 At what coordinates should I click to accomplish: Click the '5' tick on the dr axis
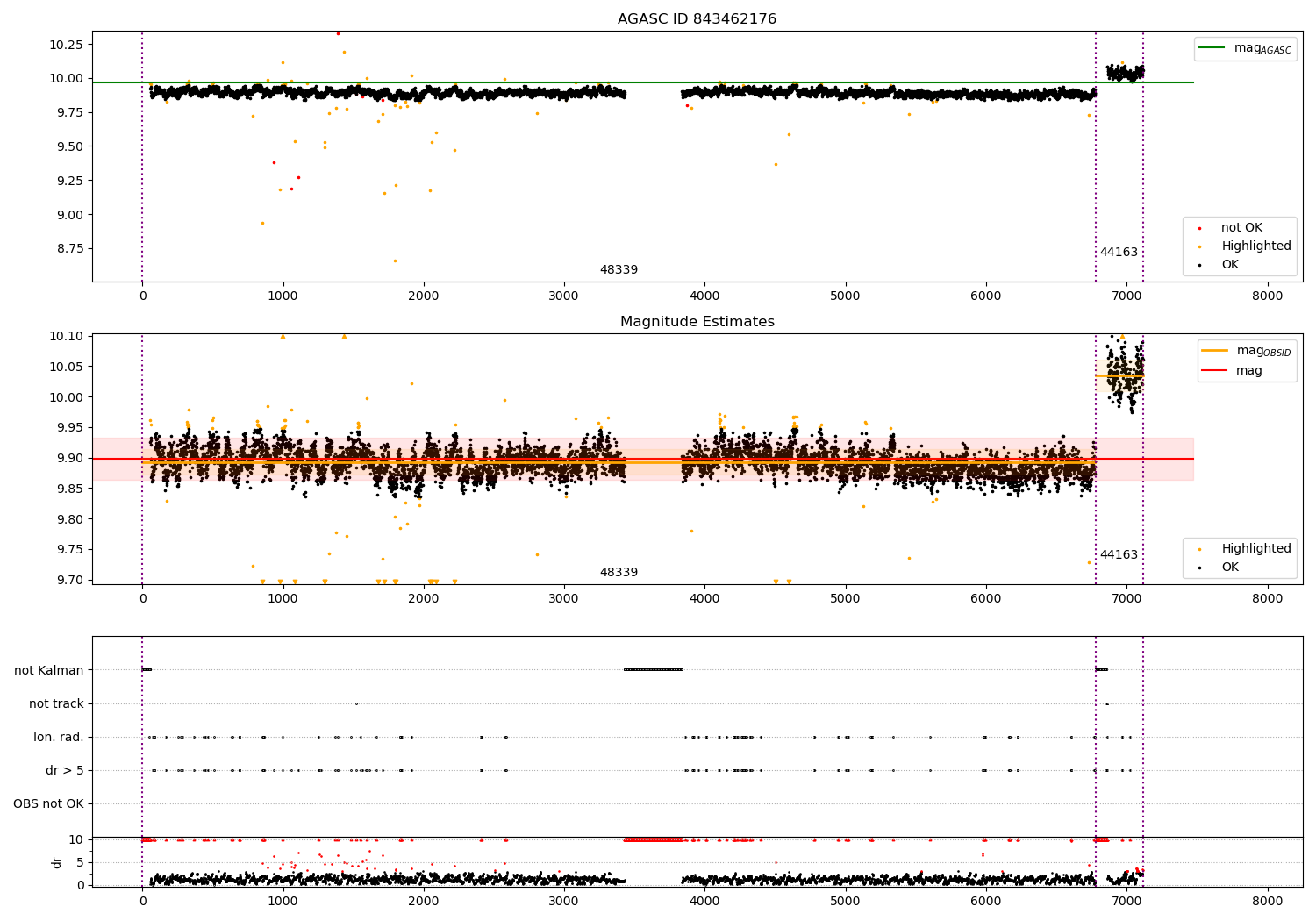coord(80,863)
